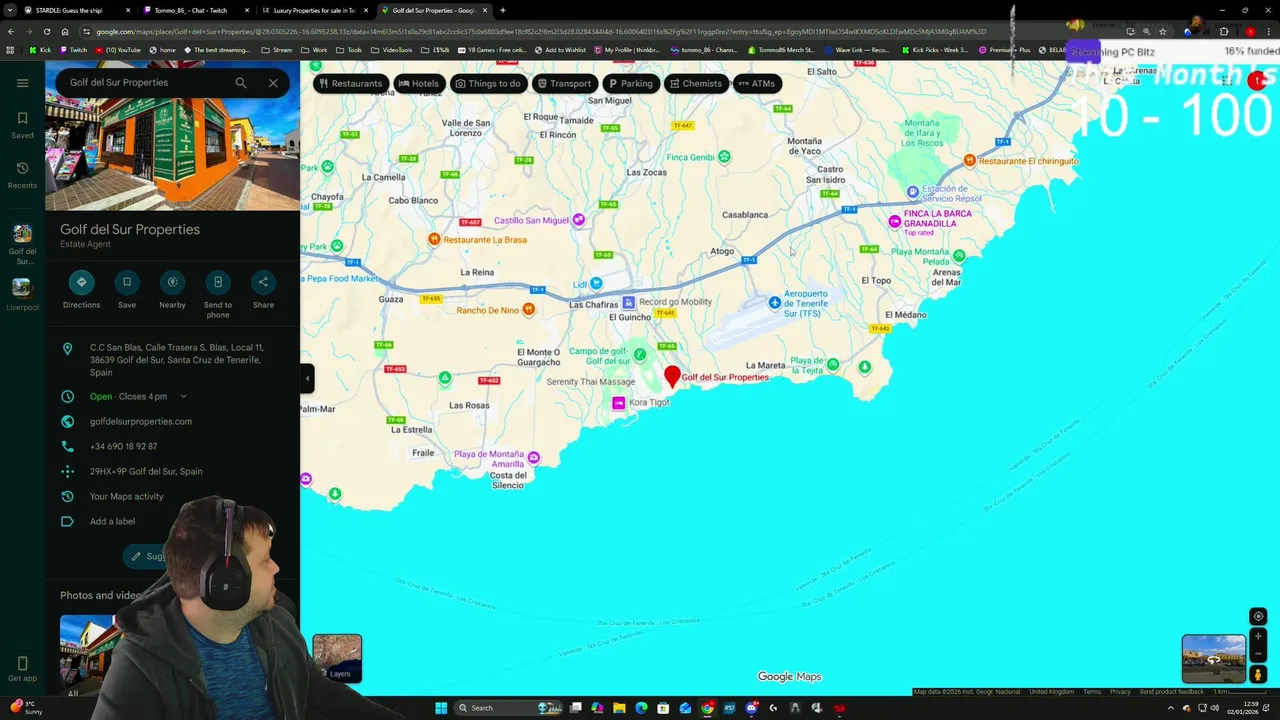Viewport: 1280px width, 720px height.
Task: Open Your Maps activity
Action: click(x=126, y=497)
